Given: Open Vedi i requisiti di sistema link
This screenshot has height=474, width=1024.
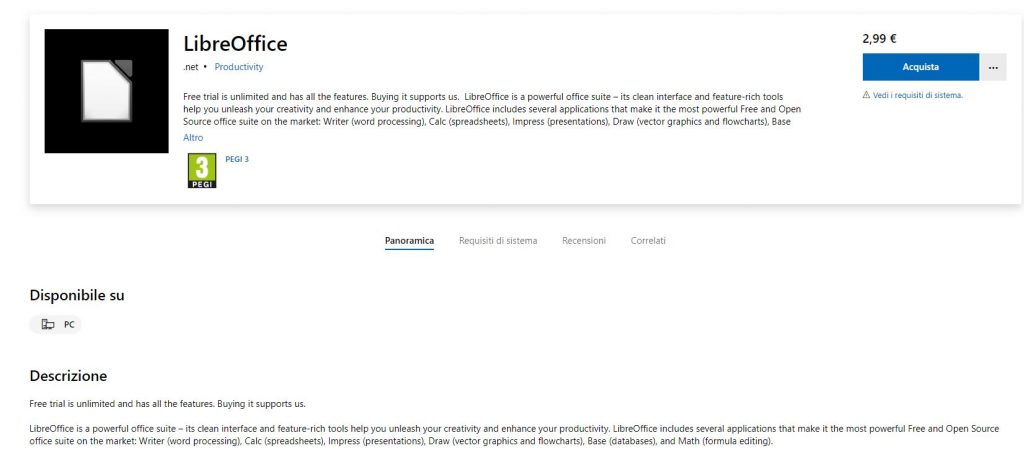Looking at the screenshot, I should (x=918, y=95).
